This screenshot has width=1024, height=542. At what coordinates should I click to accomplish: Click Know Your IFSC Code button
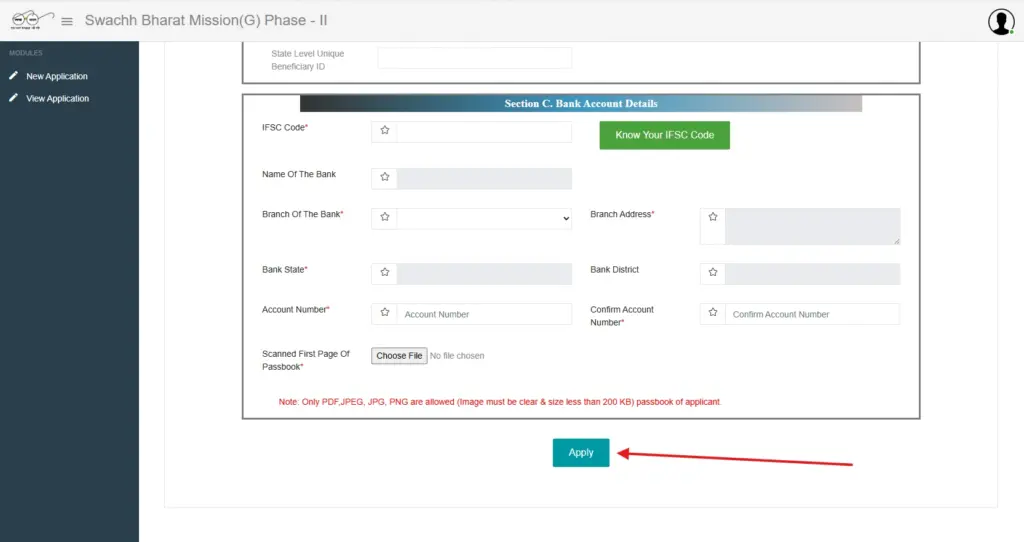click(x=665, y=135)
